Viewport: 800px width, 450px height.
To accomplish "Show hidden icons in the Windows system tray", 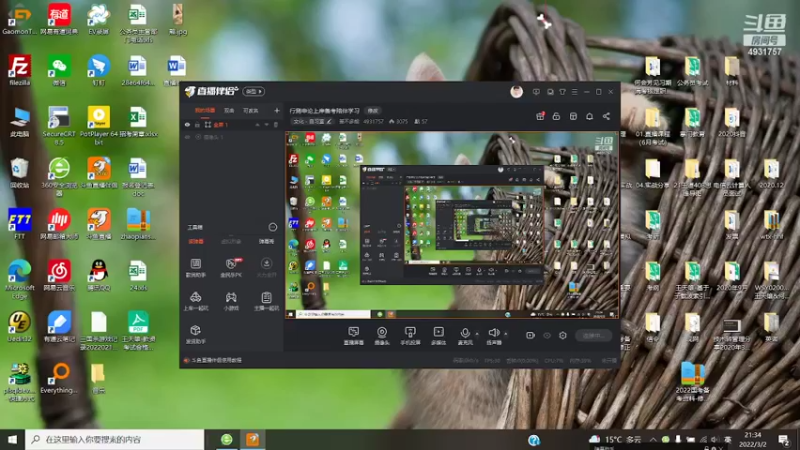I will click(653, 439).
